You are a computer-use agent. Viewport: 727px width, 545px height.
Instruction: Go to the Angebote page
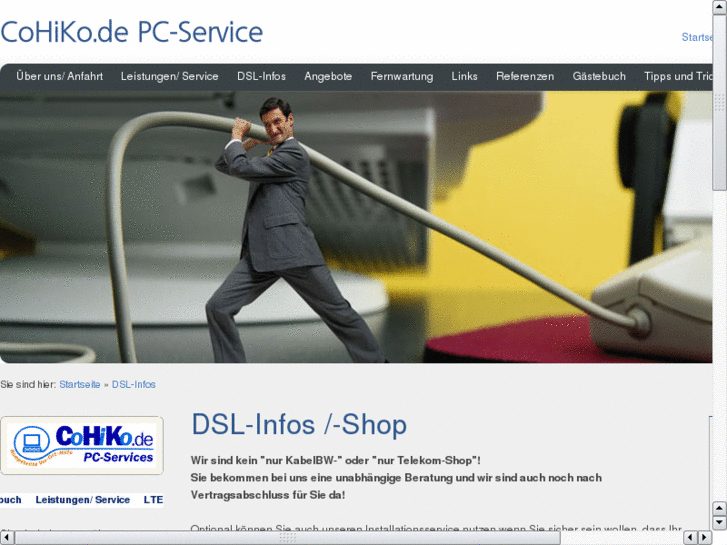click(328, 76)
